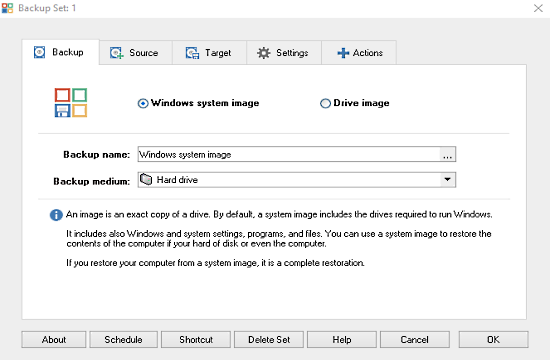Open the Backup medium dropdown arrow
The image size is (550, 360).
point(447,180)
